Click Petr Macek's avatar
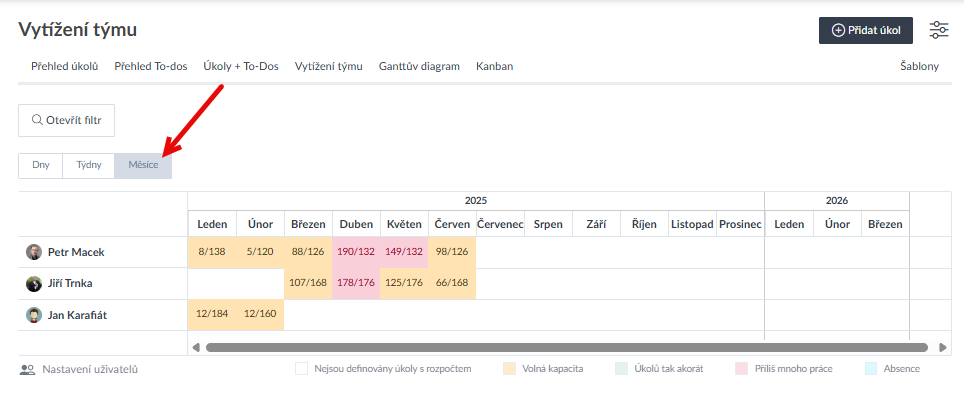964x414 pixels. pos(34,252)
